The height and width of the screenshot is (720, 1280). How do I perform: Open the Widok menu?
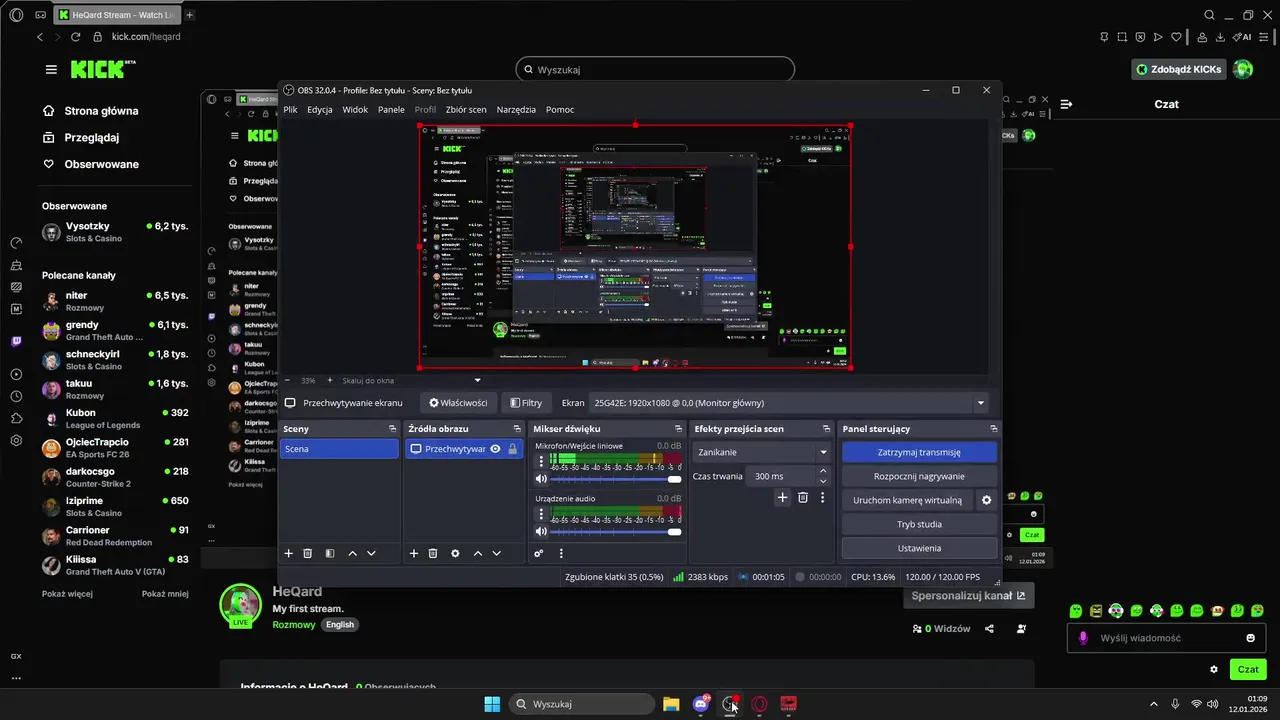355,109
